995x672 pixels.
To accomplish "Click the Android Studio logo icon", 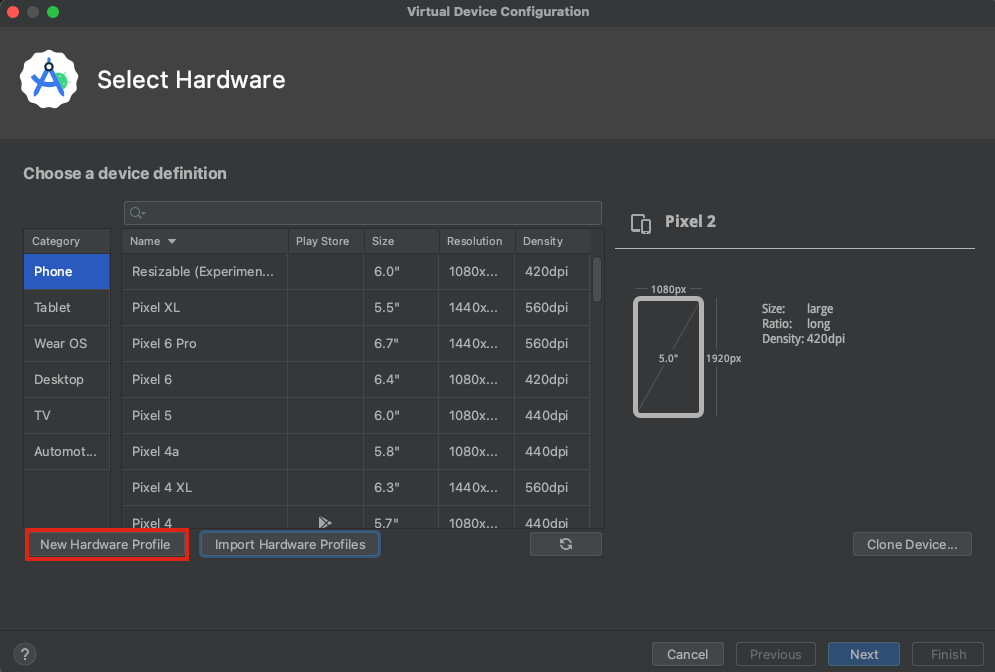I will (x=49, y=79).
